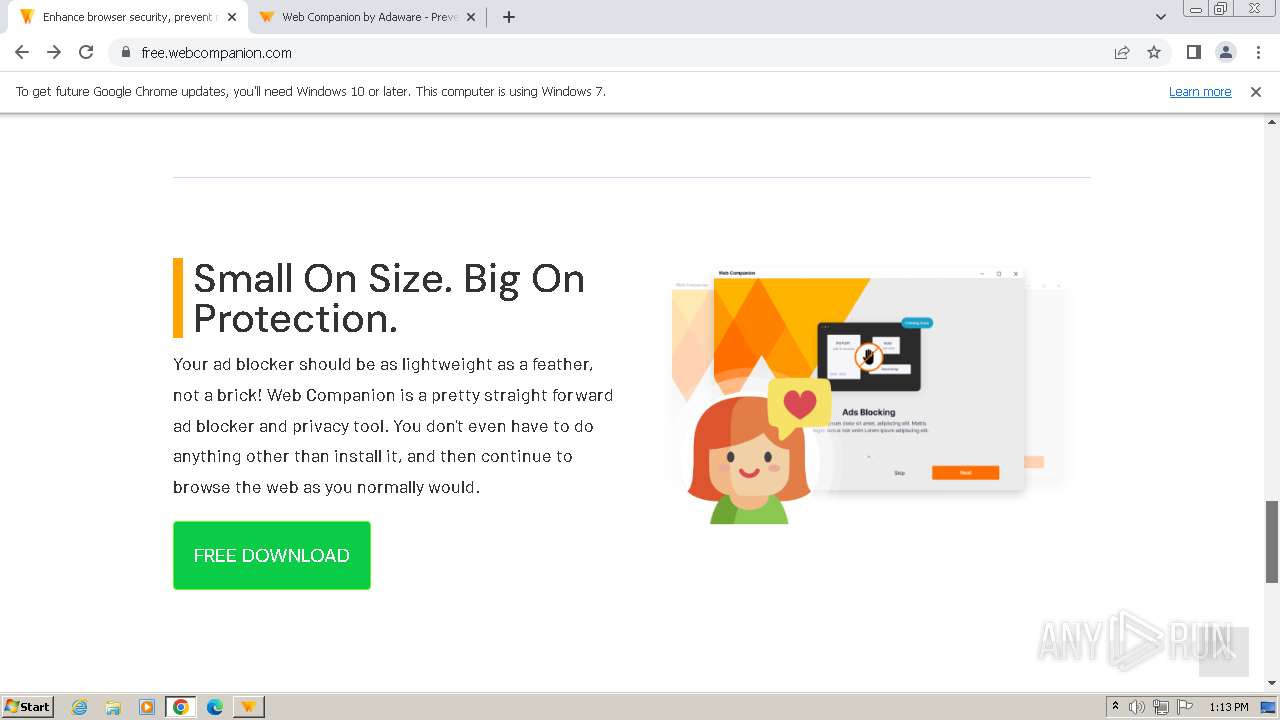1280x720 pixels.
Task: Restore down the Chrome window
Action: click(x=1221, y=9)
